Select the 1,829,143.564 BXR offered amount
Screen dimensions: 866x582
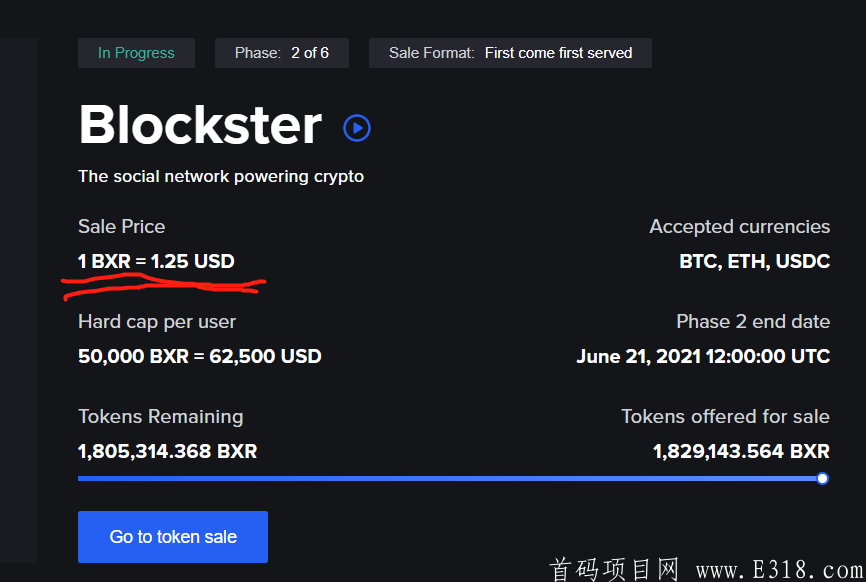[741, 452]
